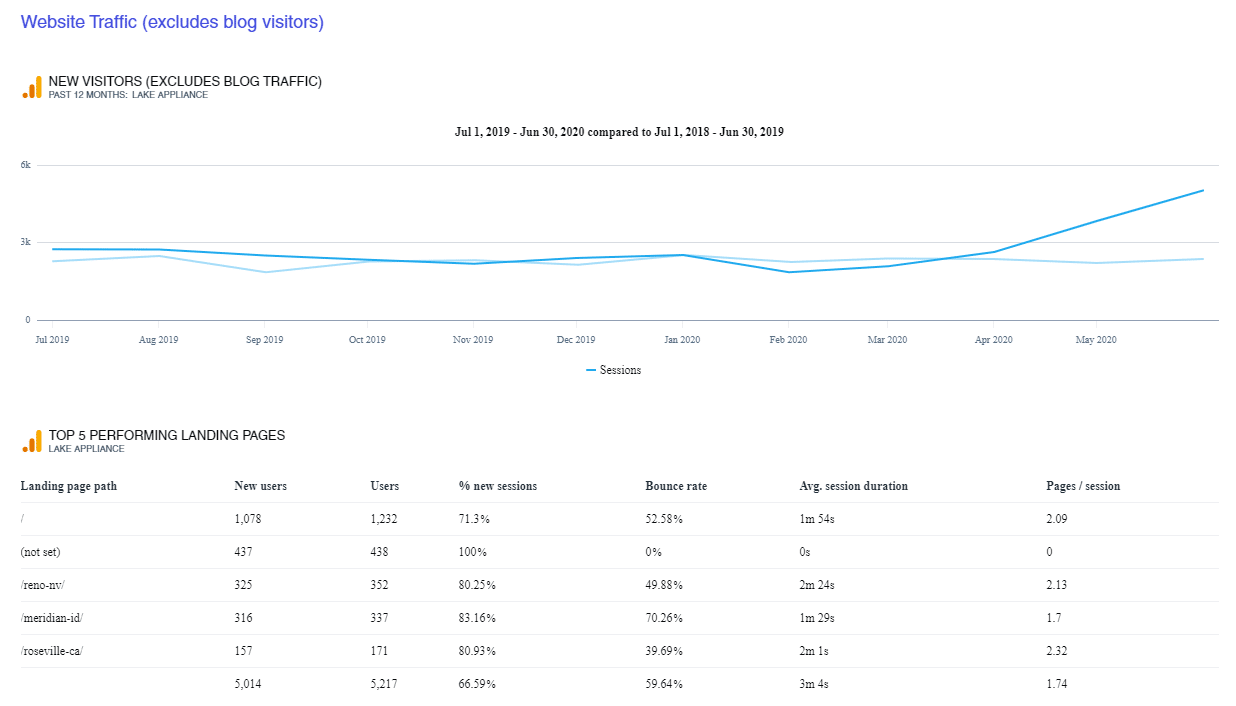Click the Analytics icon next to TOP 5 PERFORMING LANDING PAGES
1236x706 pixels.
[x=31, y=440]
